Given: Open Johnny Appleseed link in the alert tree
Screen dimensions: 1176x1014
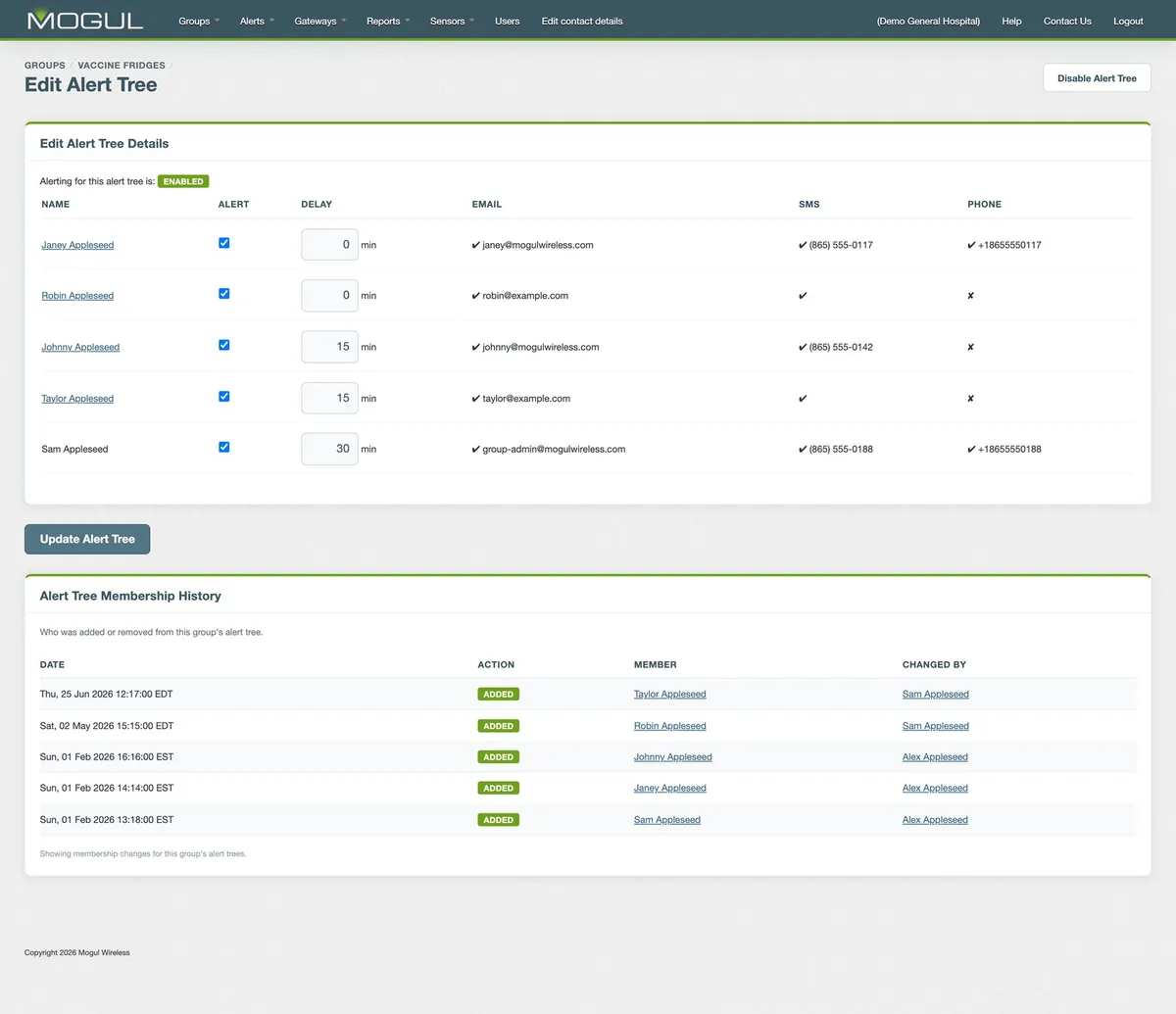Looking at the screenshot, I should [80, 347].
